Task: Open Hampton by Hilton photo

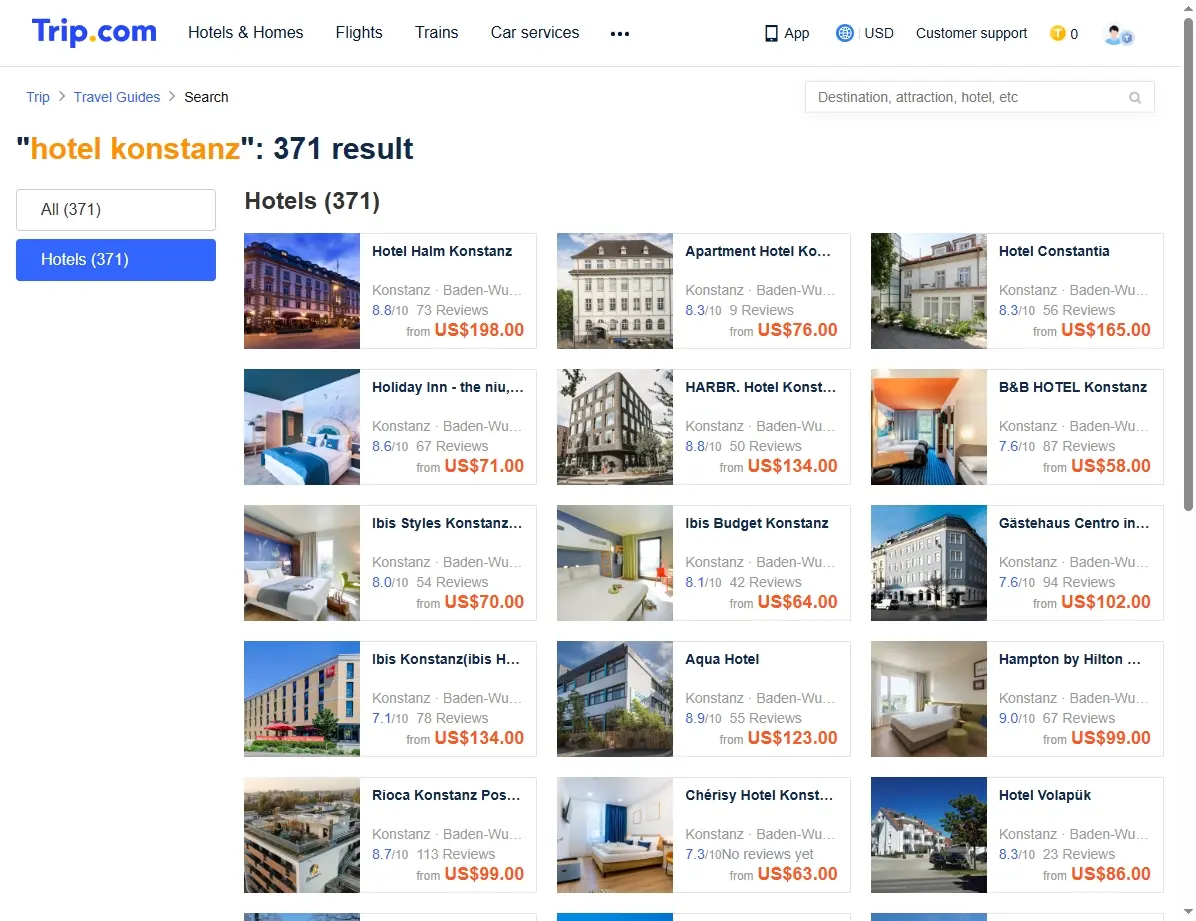Action: click(x=929, y=699)
